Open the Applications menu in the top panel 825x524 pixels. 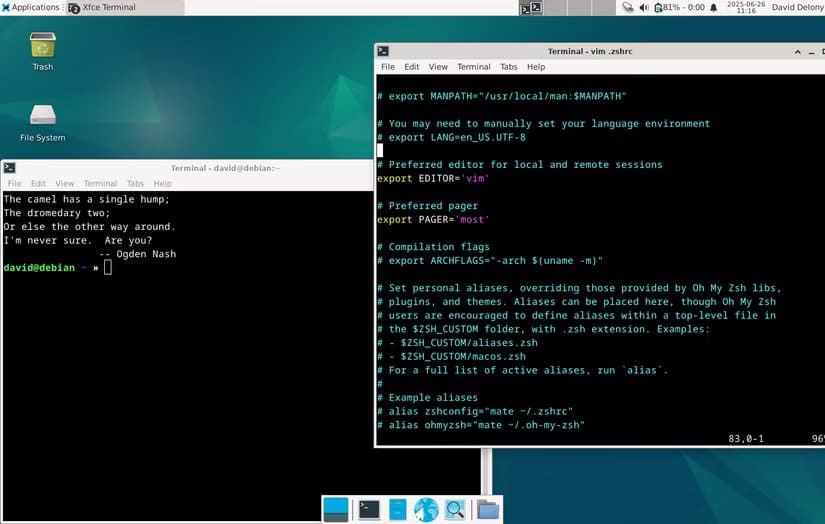(31, 7)
